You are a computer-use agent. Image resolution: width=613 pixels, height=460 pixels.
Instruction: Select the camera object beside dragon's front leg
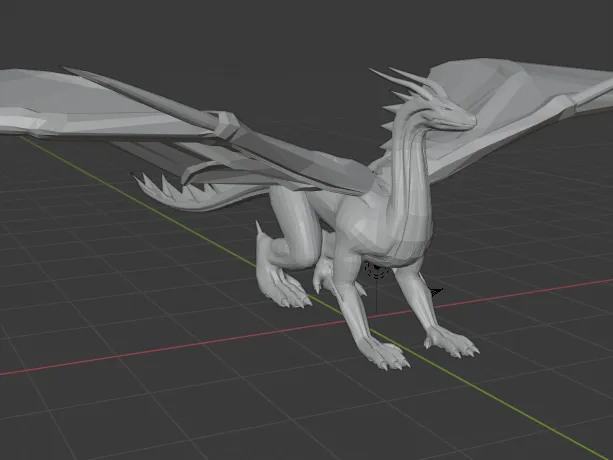click(435, 292)
